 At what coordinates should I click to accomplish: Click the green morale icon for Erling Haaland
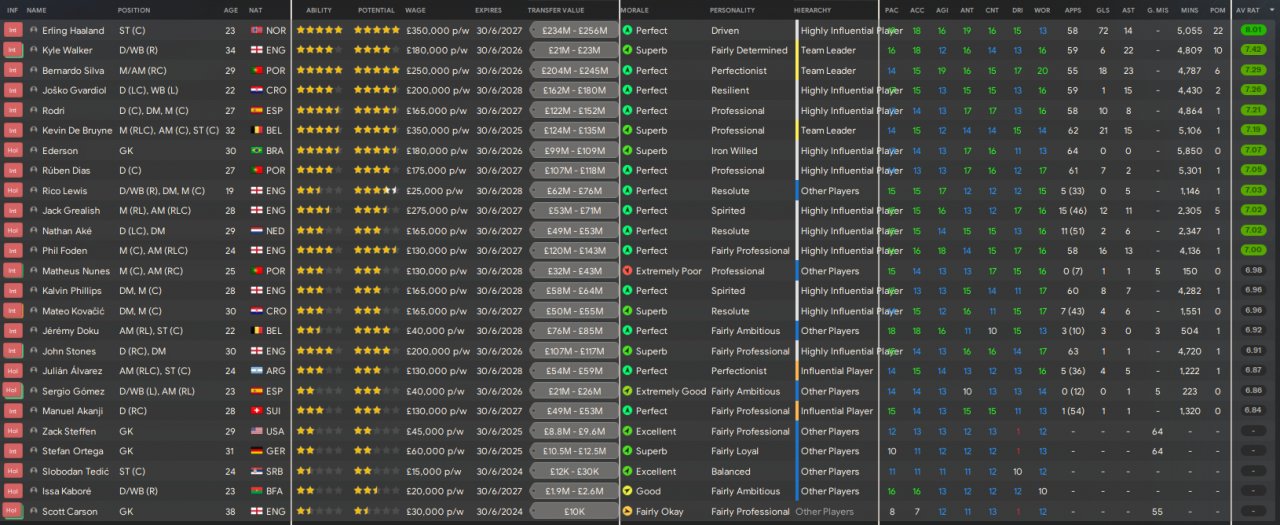pyautogui.click(x=627, y=30)
